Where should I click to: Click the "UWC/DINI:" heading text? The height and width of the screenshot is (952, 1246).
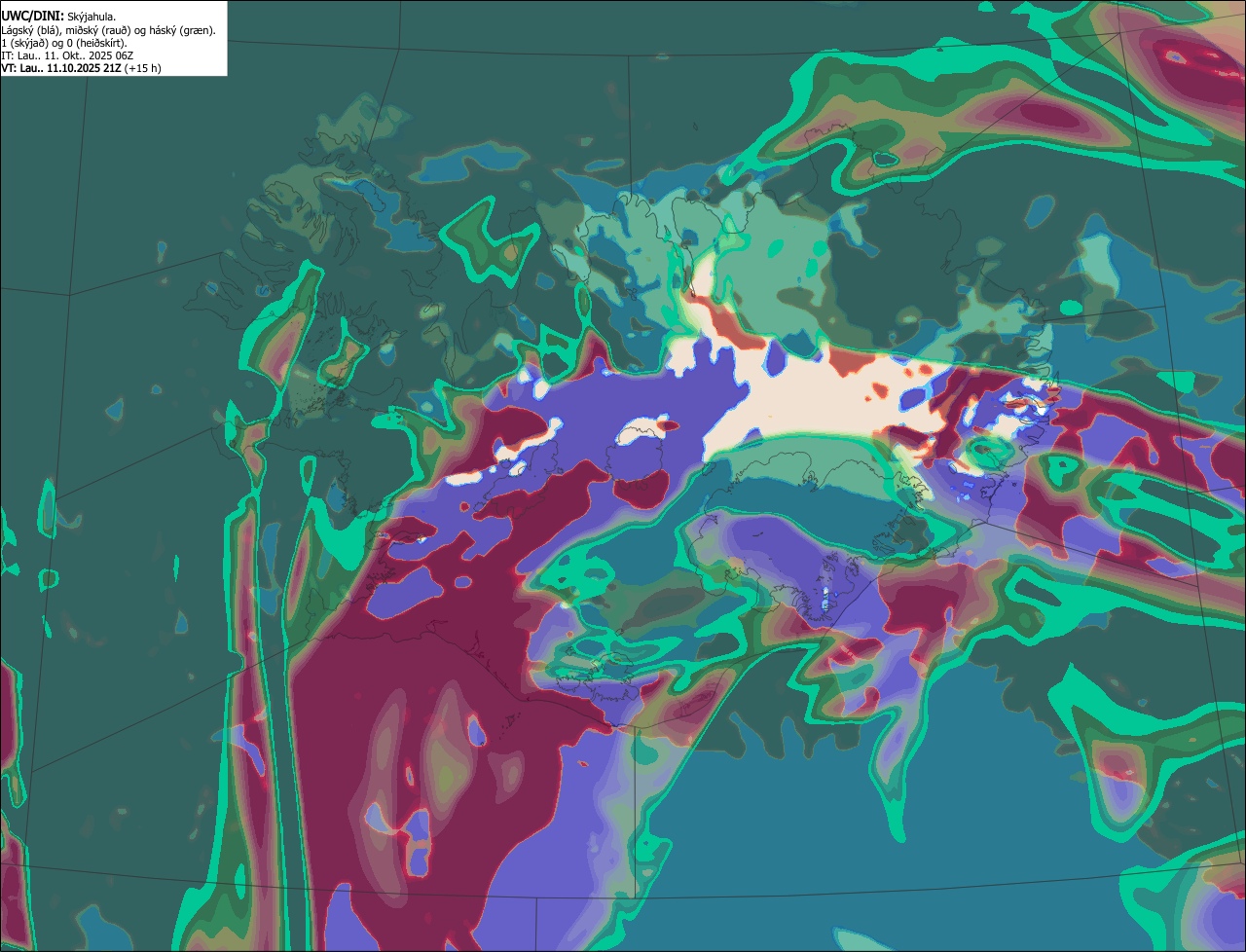coord(33,17)
